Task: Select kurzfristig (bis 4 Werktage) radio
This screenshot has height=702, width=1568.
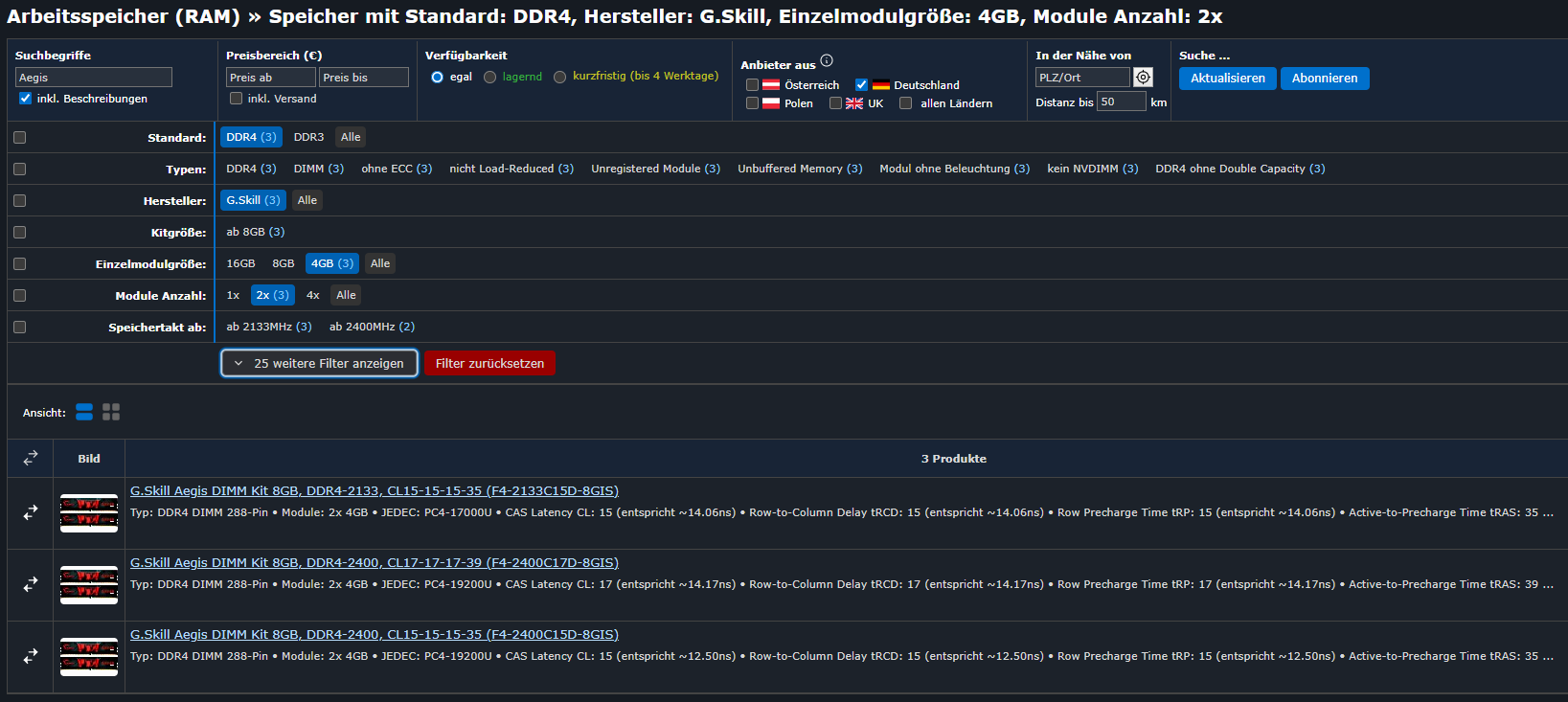Action: click(559, 77)
